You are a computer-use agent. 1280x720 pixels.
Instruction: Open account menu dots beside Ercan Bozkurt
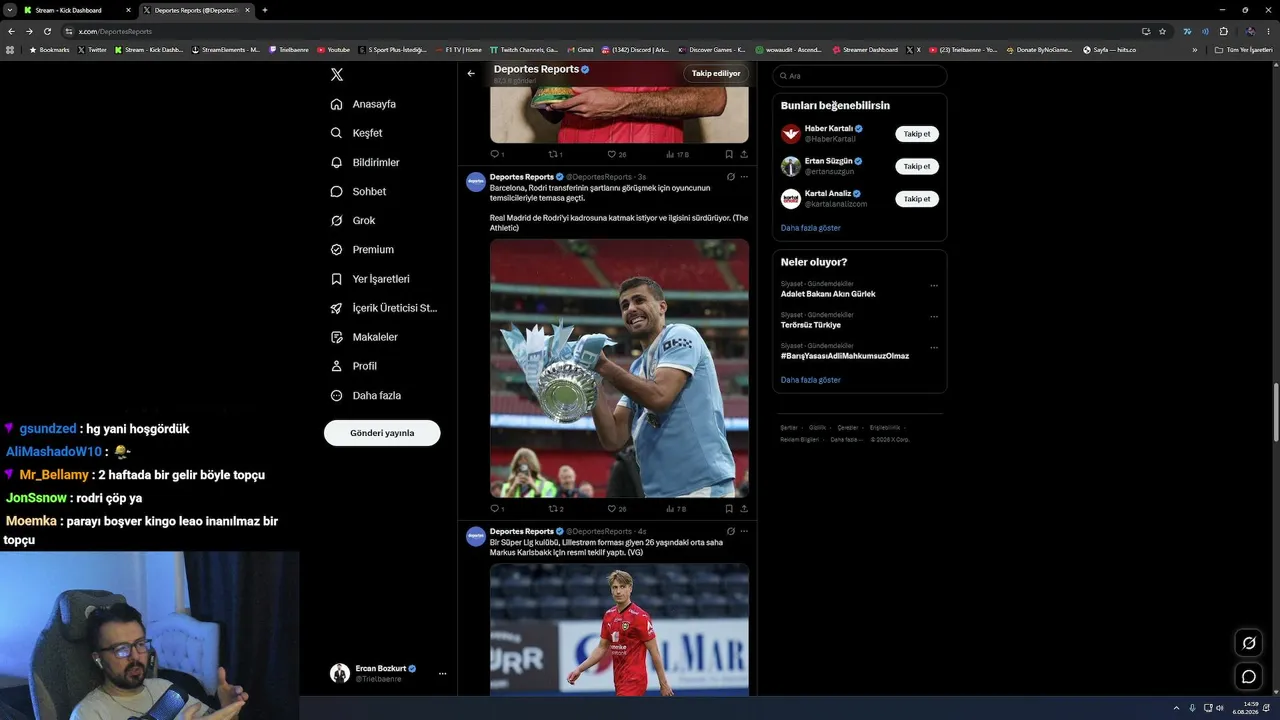442,674
